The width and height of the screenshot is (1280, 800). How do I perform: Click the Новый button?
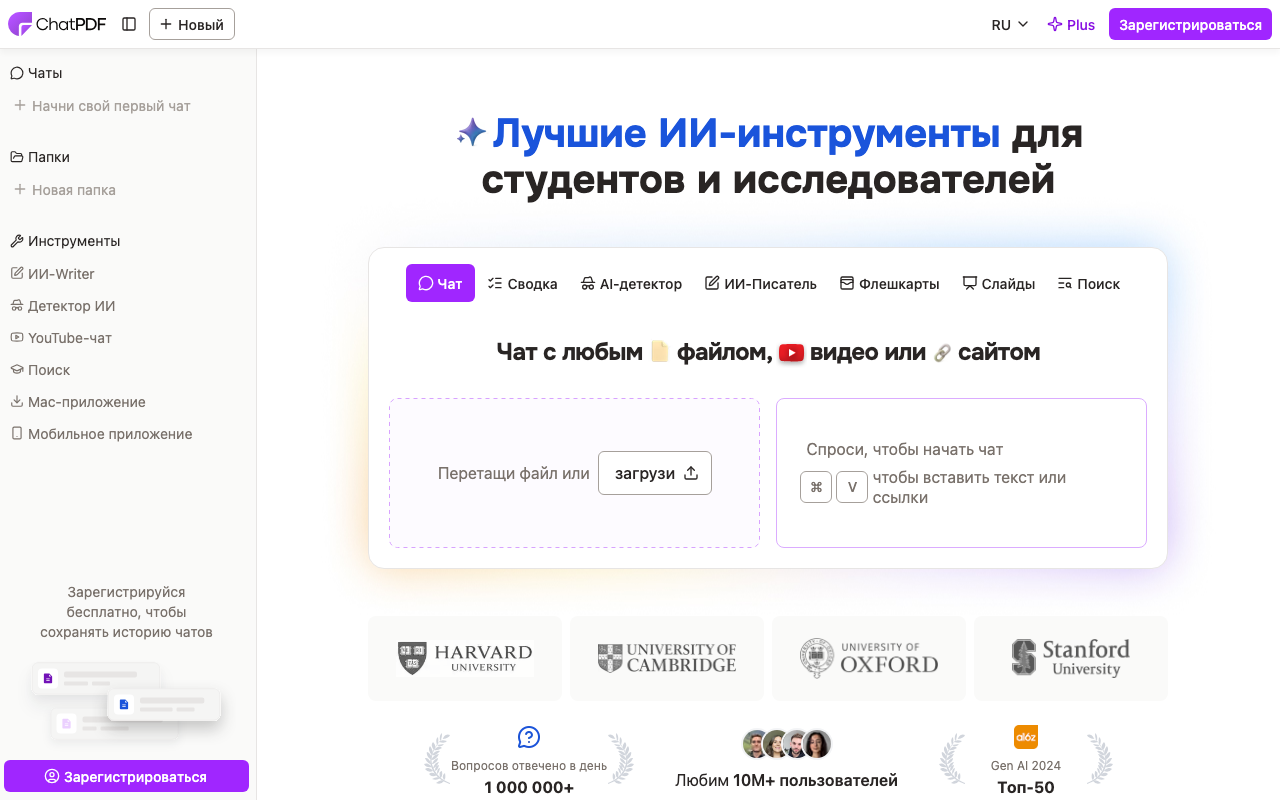192,24
